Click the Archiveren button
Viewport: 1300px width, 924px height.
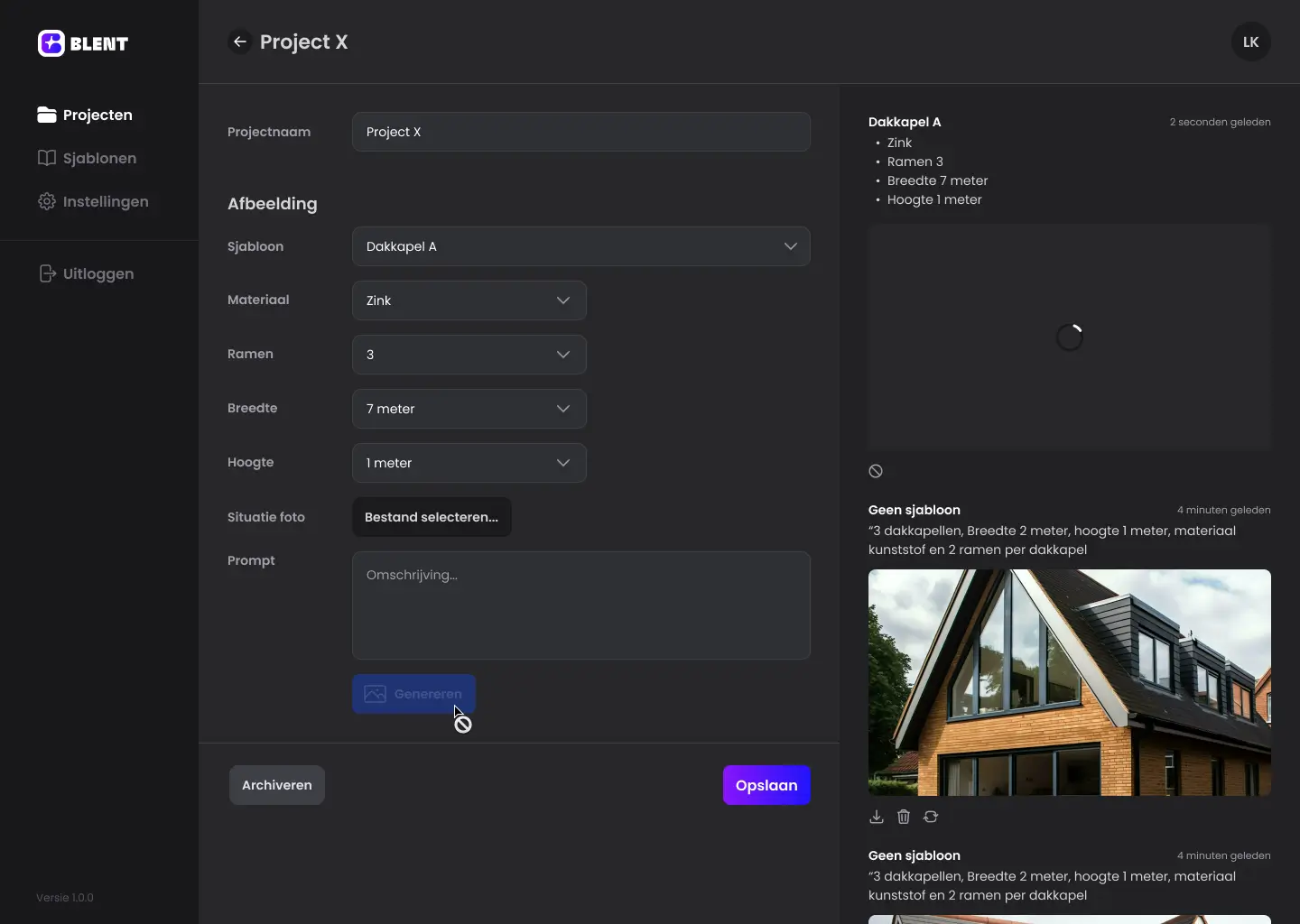(x=277, y=785)
